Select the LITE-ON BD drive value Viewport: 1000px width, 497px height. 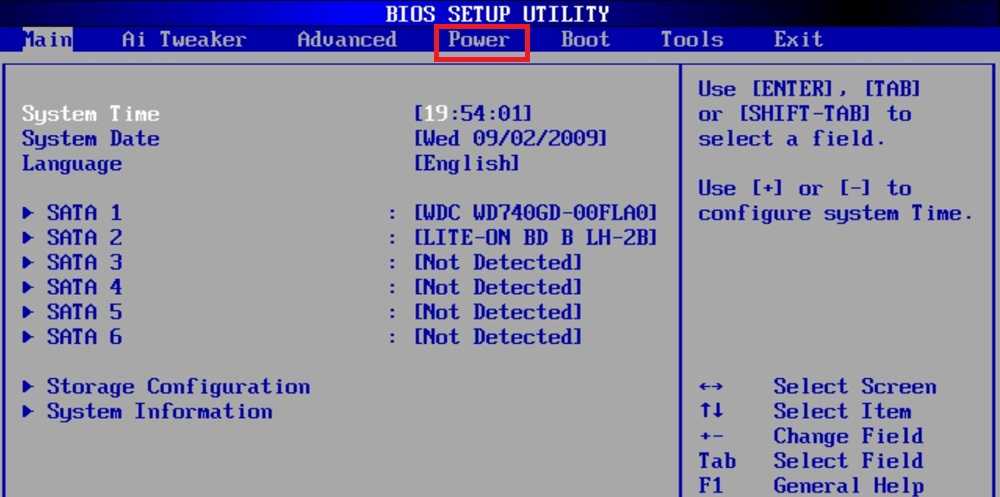(x=536, y=238)
